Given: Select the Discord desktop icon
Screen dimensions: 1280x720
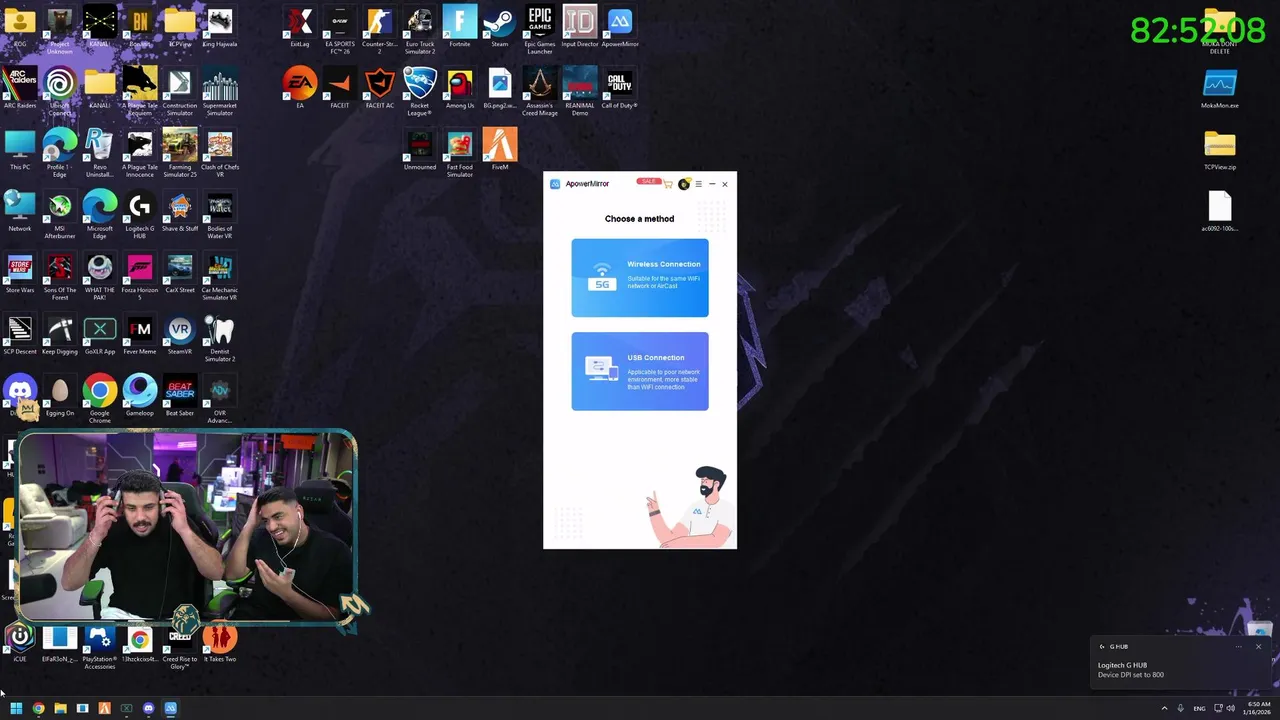Looking at the screenshot, I should point(20,397).
